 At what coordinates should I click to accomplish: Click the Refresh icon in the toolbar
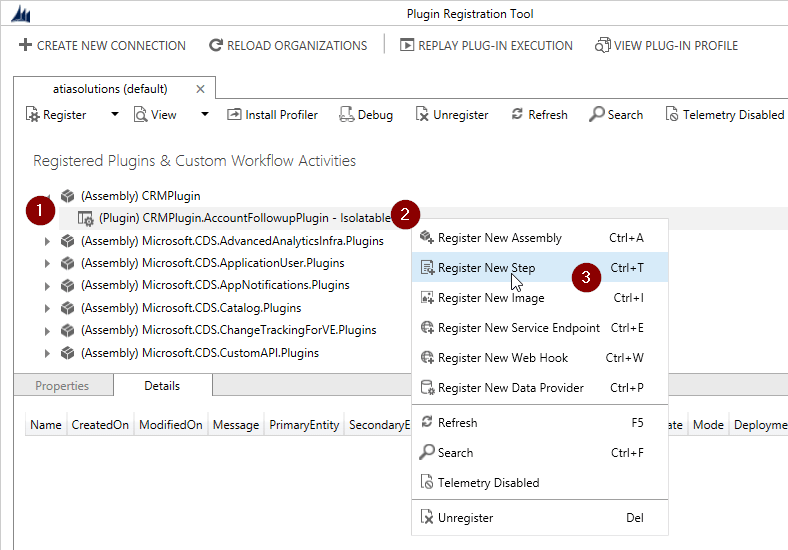[517, 115]
